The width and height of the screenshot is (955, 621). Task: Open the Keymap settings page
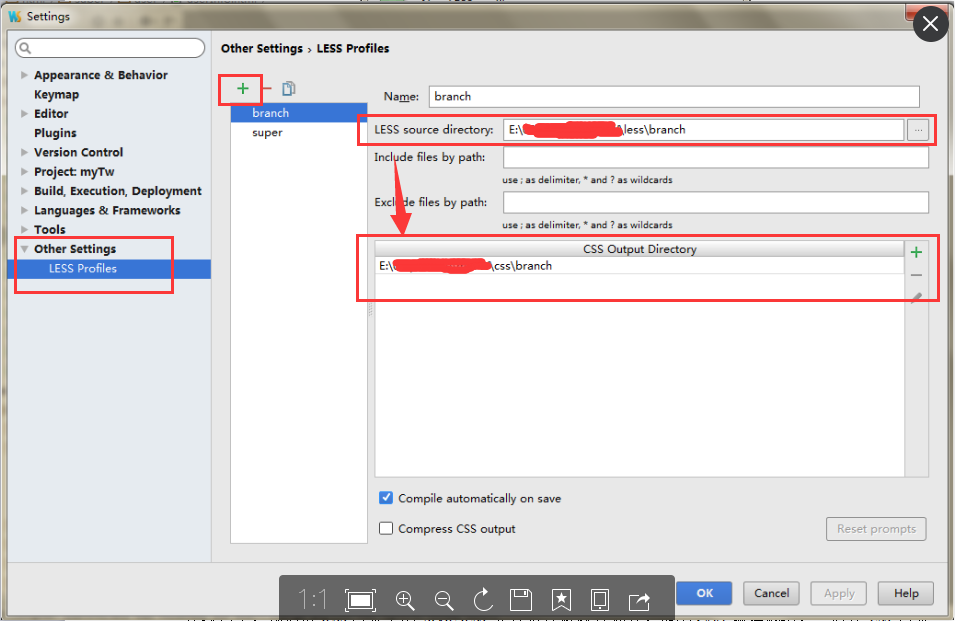[56, 94]
